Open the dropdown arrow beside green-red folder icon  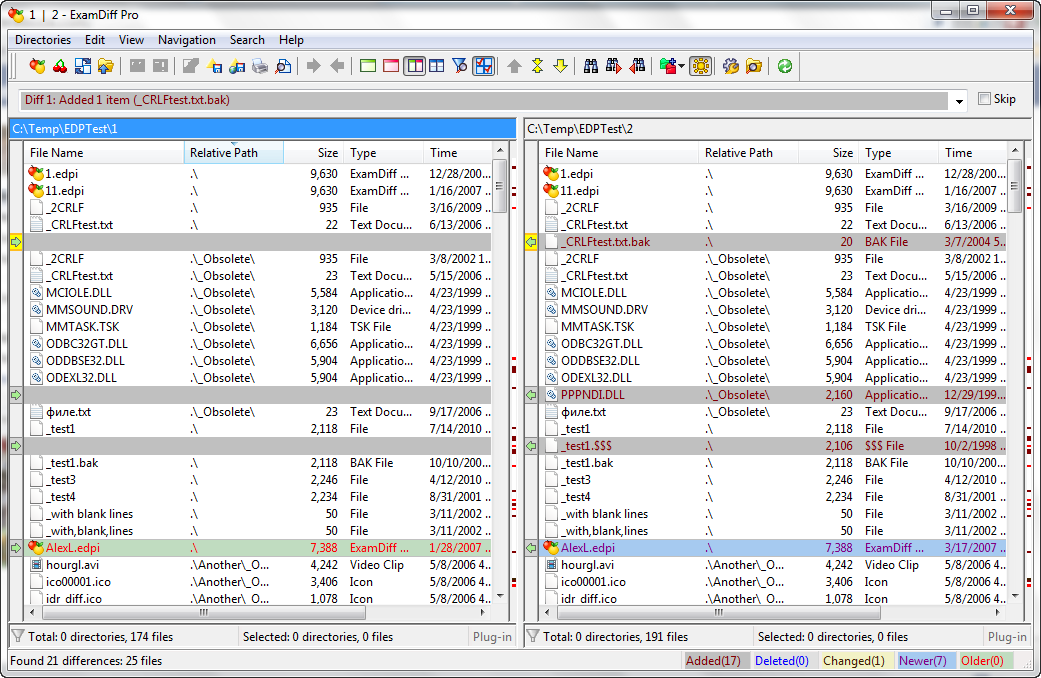click(x=681, y=66)
